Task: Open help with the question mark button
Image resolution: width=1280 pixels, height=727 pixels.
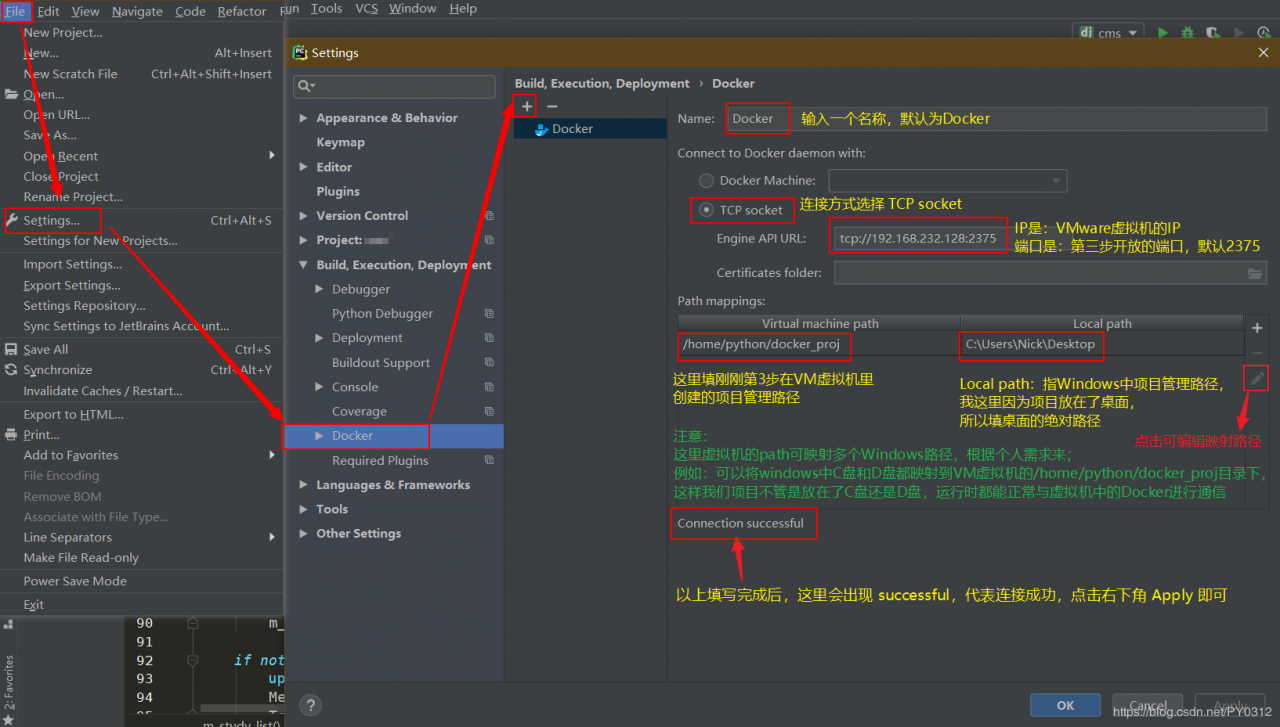Action: [x=311, y=705]
